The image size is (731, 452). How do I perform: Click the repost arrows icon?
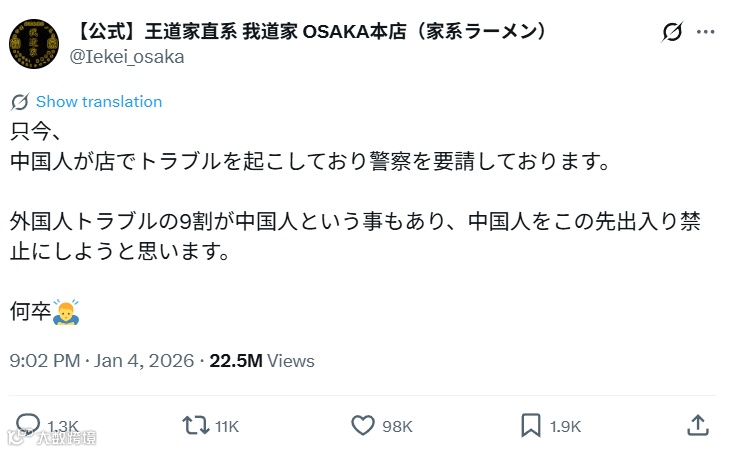click(195, 425)
